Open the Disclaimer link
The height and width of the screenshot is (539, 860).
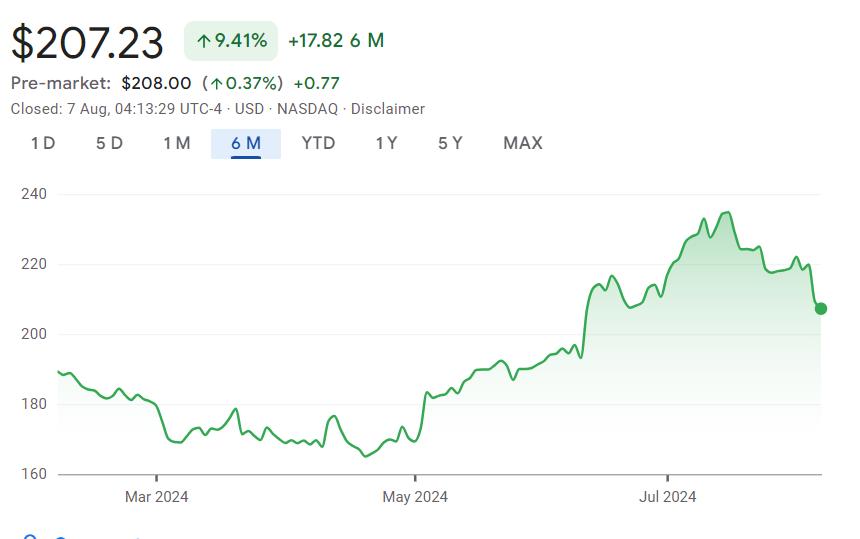point(388,109)
